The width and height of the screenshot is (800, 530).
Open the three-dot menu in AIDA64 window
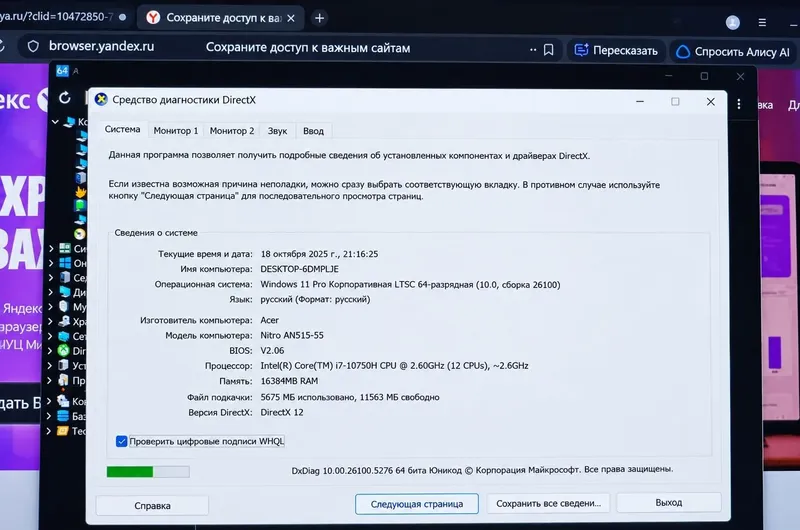tap(739, 104)
